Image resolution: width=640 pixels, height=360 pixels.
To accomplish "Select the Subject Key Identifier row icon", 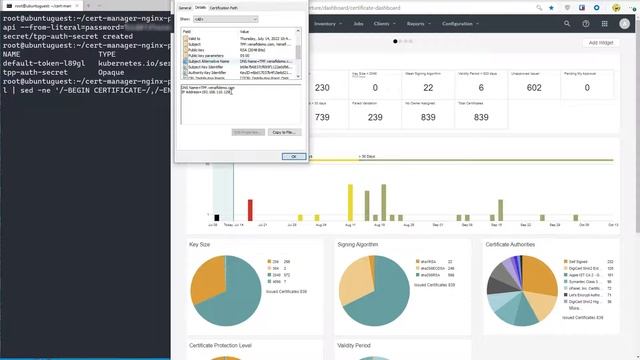I will [x=185, y=67].
